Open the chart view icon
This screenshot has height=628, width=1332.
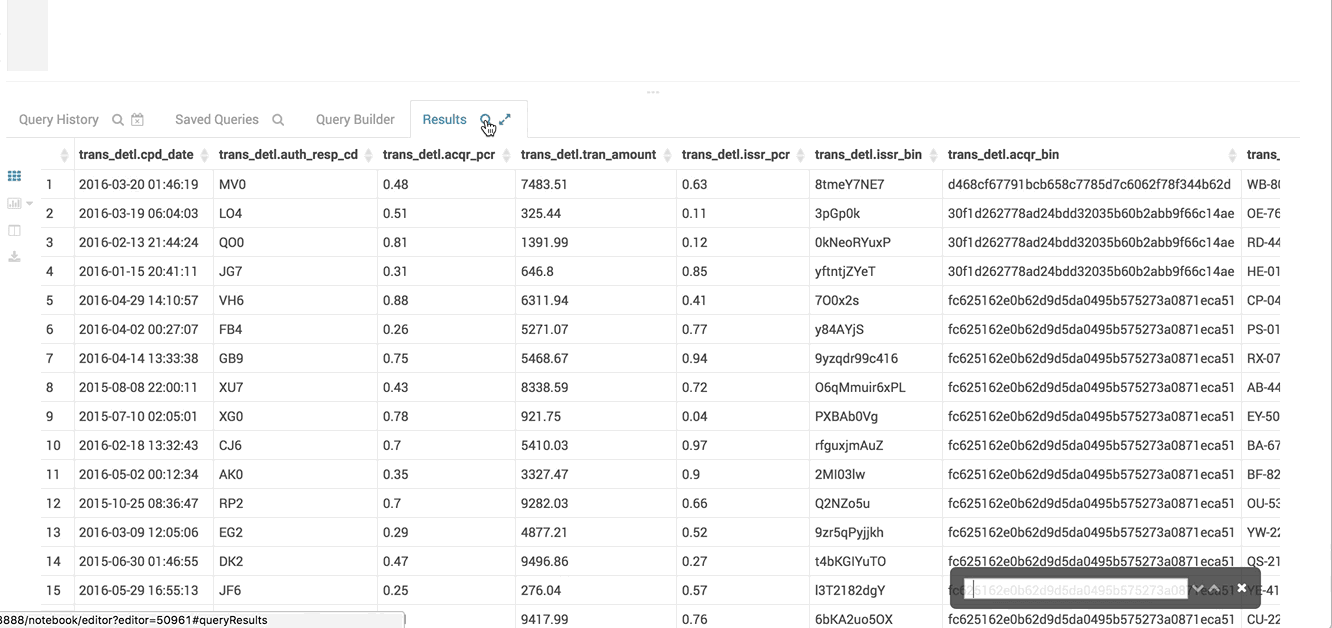[x=14, y=203]
